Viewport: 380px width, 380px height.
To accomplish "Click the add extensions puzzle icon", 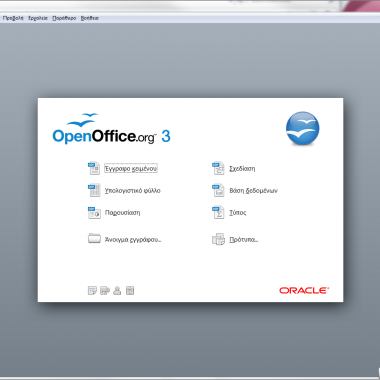I will (x=105, y=290).
